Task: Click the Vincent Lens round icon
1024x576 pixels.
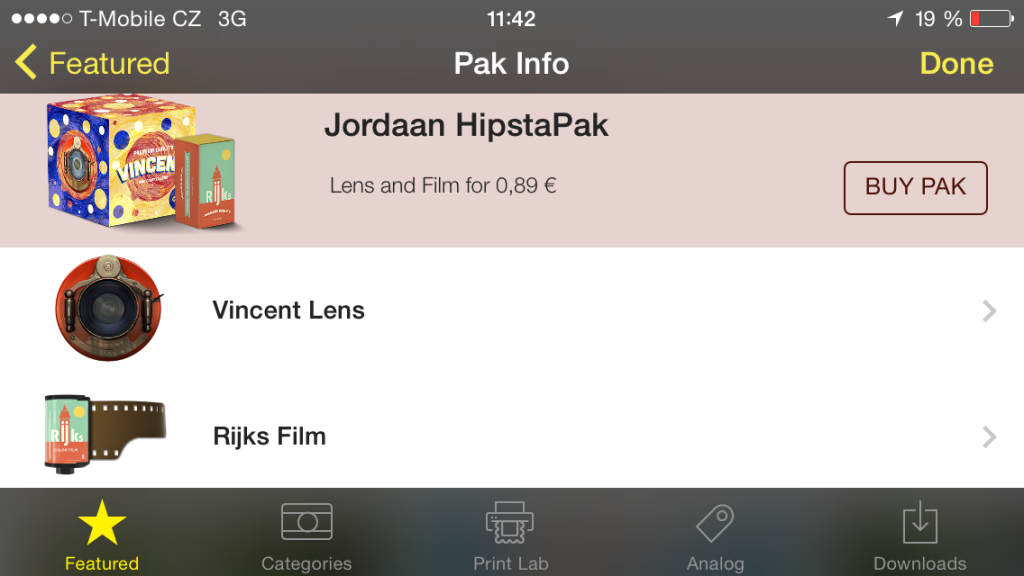Action: (x=108, y=308)
